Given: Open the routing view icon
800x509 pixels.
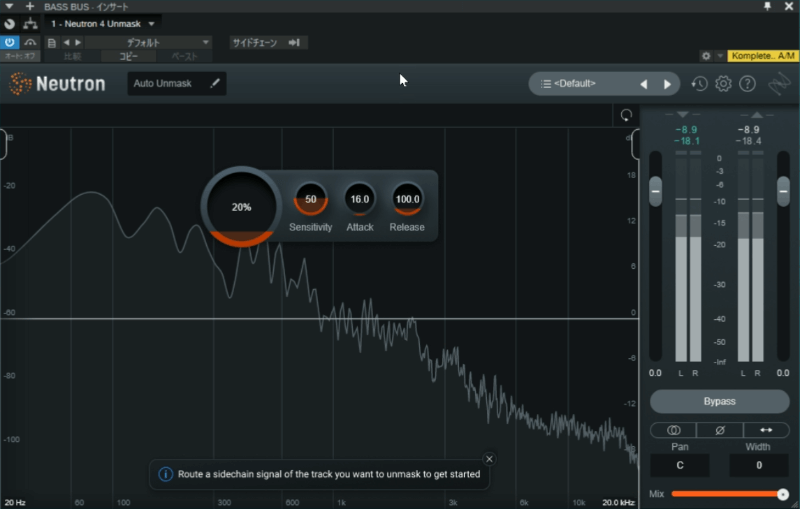Looking at the screenshot, I should (30, 23).
